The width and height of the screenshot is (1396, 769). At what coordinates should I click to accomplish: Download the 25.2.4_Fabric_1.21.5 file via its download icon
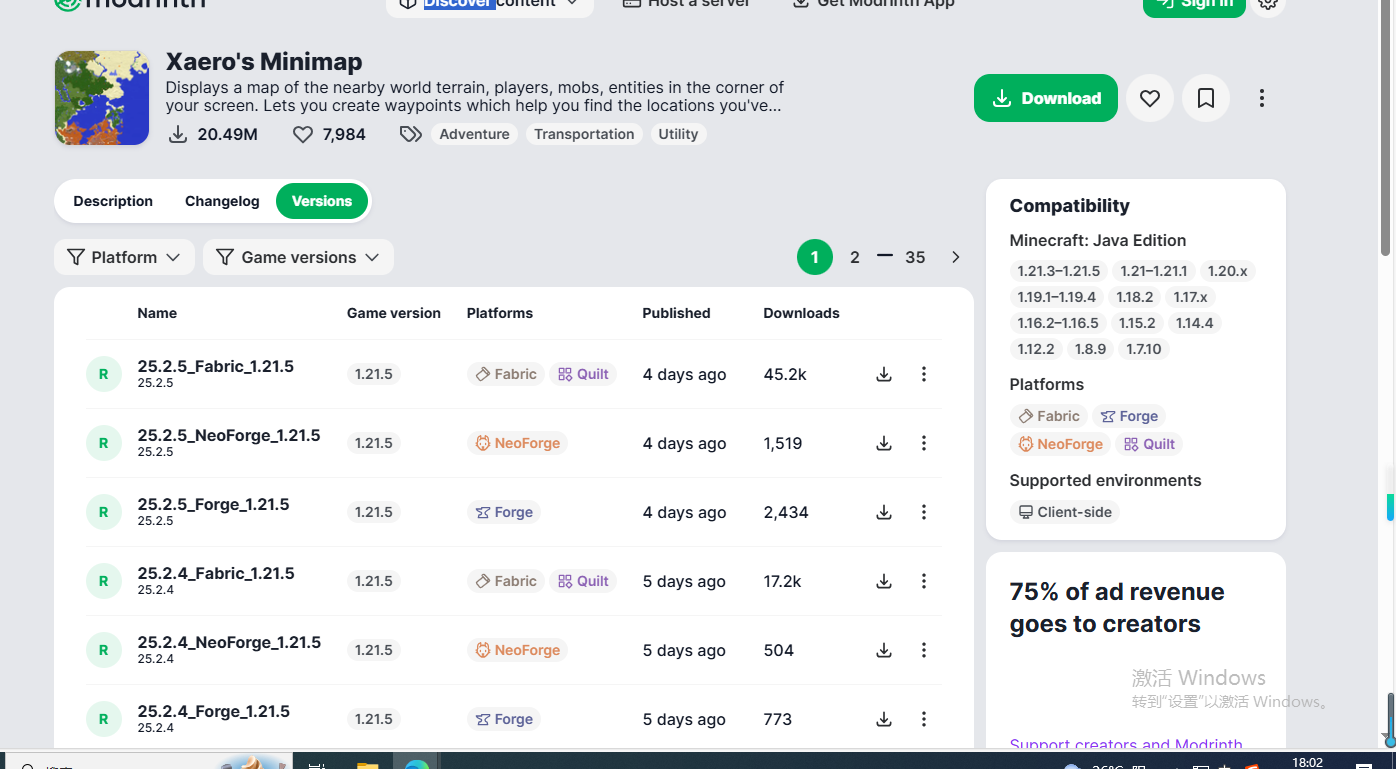(884, 581)
